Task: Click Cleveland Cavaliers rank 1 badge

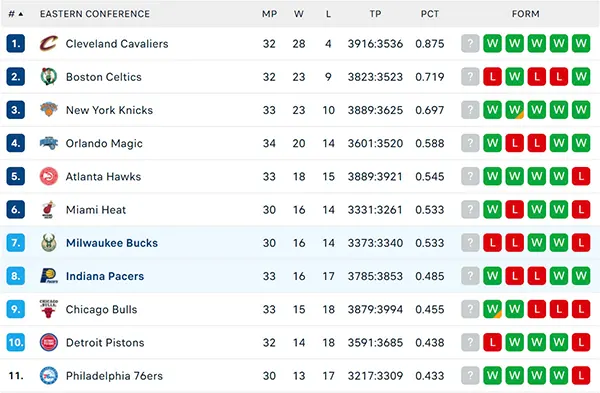Action: click(16, 44)
